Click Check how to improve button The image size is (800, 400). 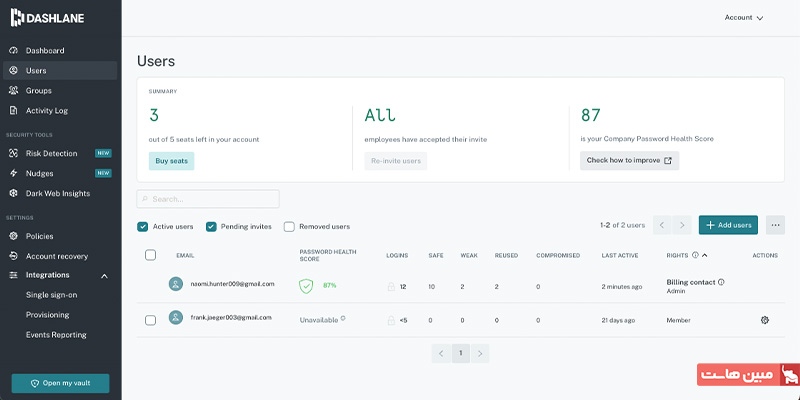629,160
